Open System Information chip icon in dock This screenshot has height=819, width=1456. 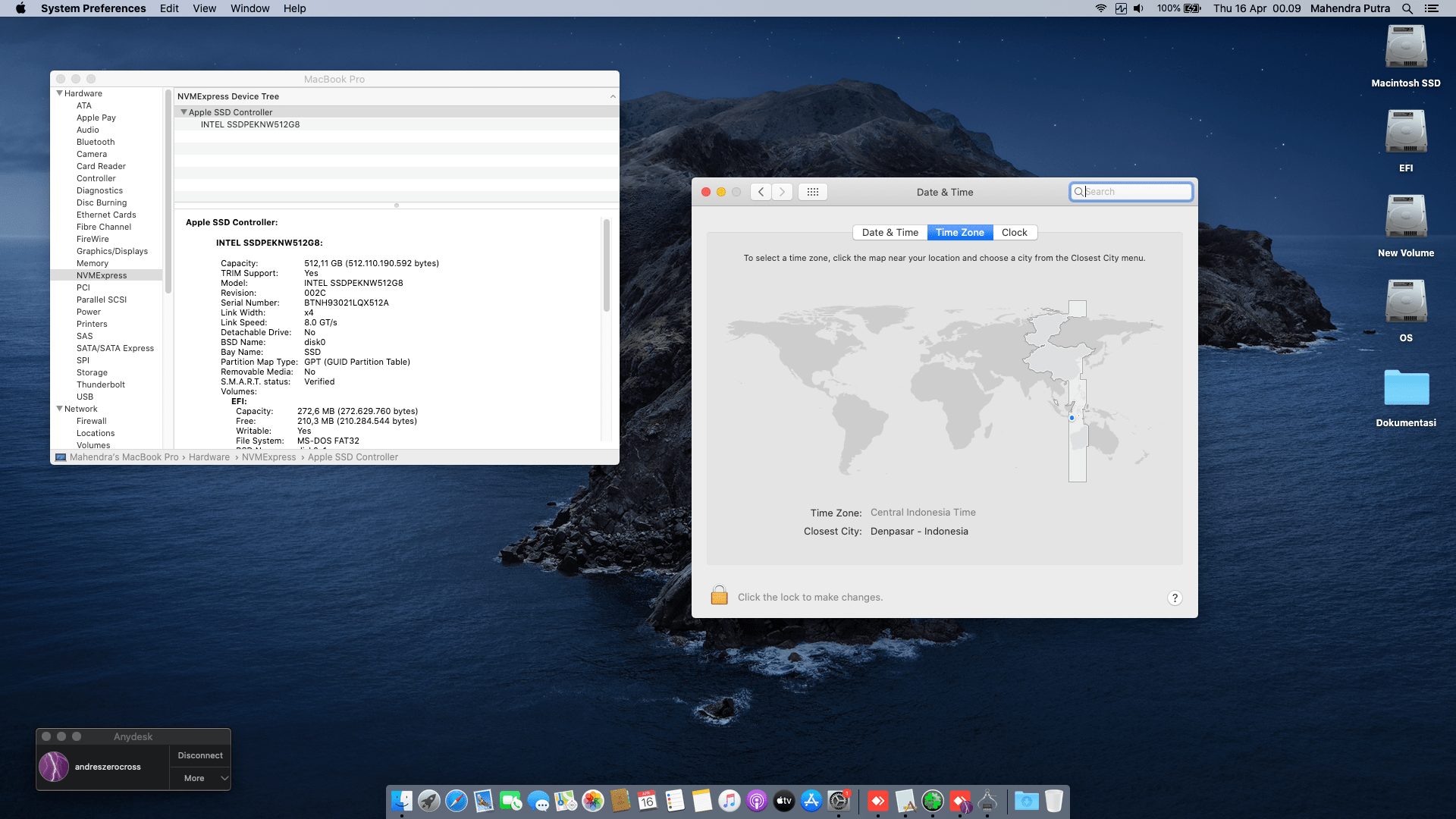tap(987, 801)
